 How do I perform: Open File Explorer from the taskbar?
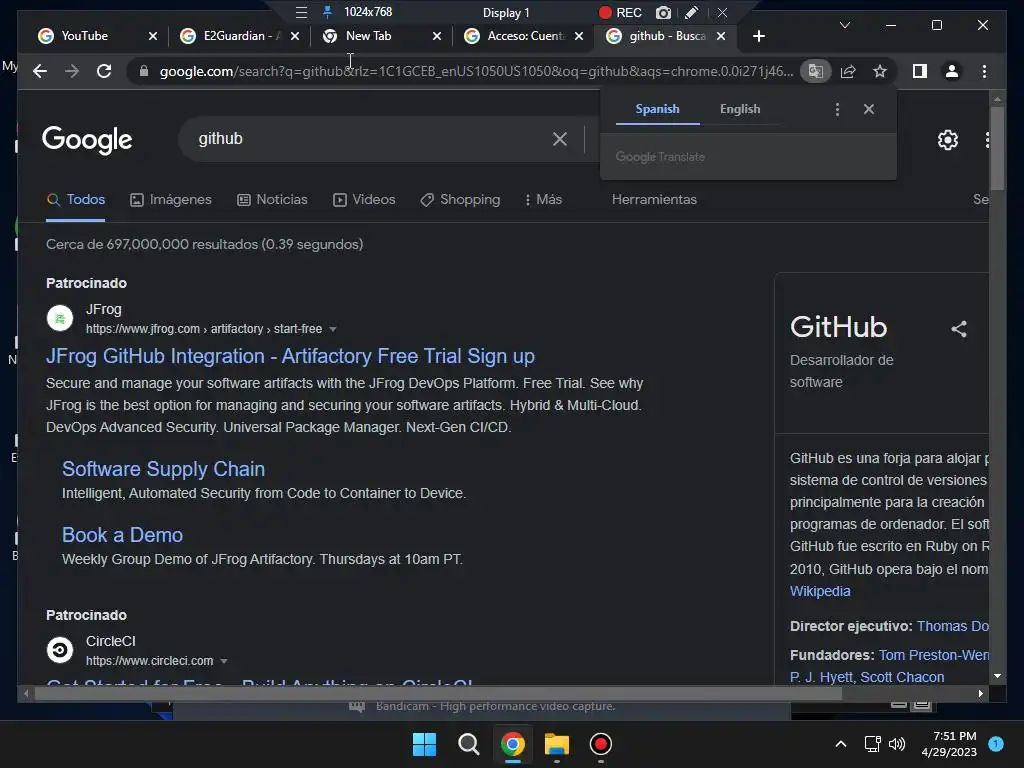(556, 744)
